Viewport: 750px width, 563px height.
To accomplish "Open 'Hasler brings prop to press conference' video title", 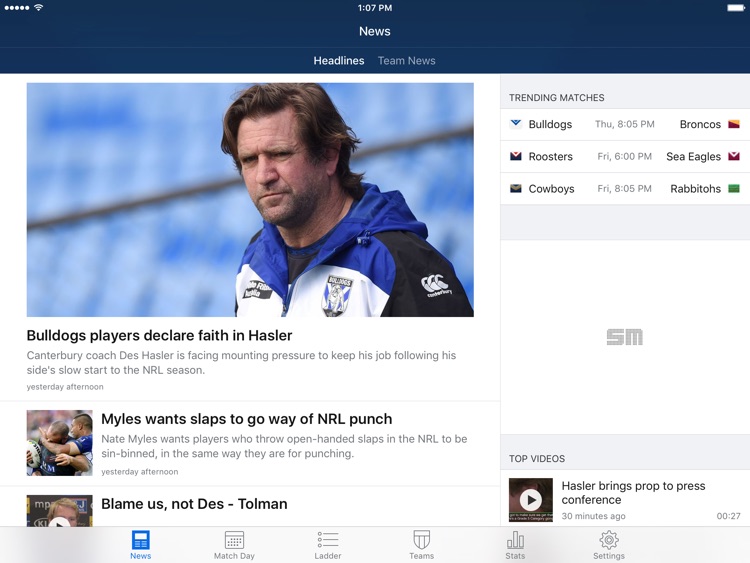I will tap(633, 493).
